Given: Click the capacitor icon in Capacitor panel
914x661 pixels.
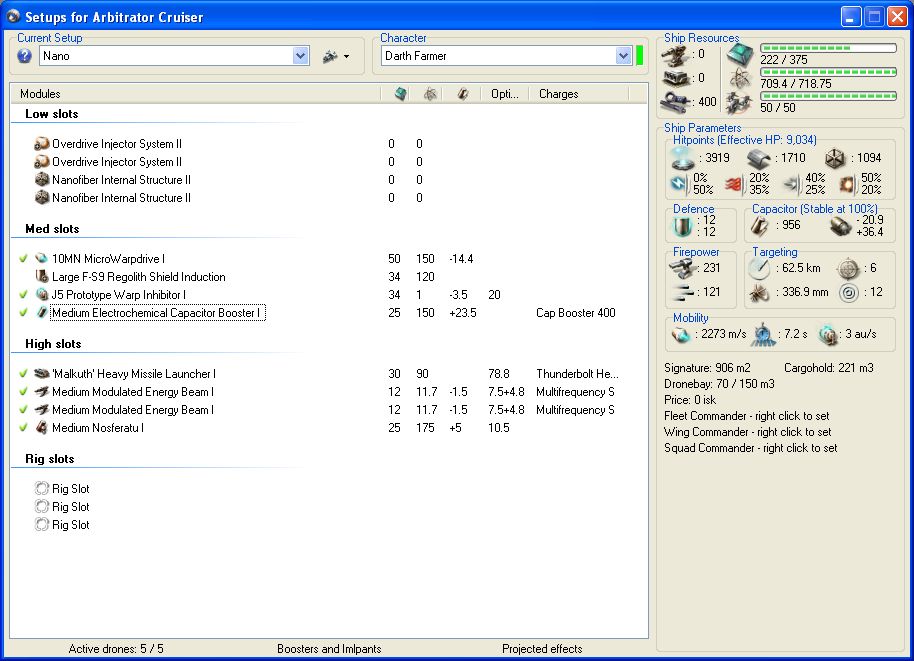Looking at the screenshot, I should coord(760,226).
